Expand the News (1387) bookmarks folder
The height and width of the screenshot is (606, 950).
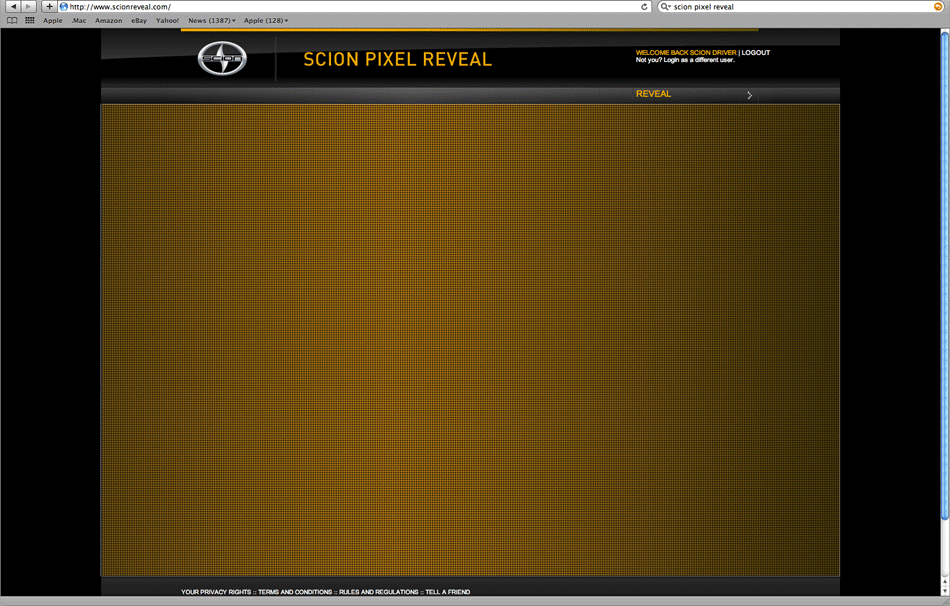click(211, 20)
